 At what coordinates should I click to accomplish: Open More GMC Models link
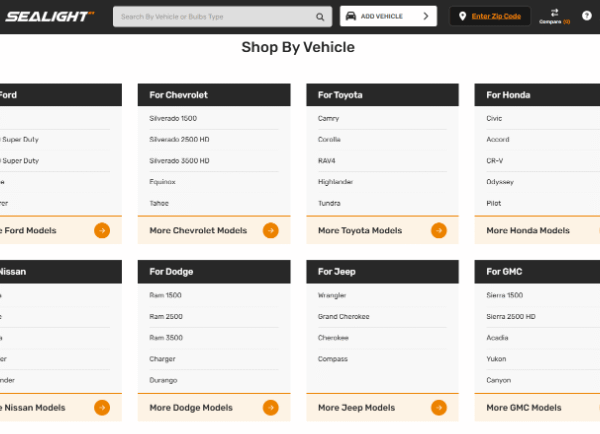[x=523, y=408]
